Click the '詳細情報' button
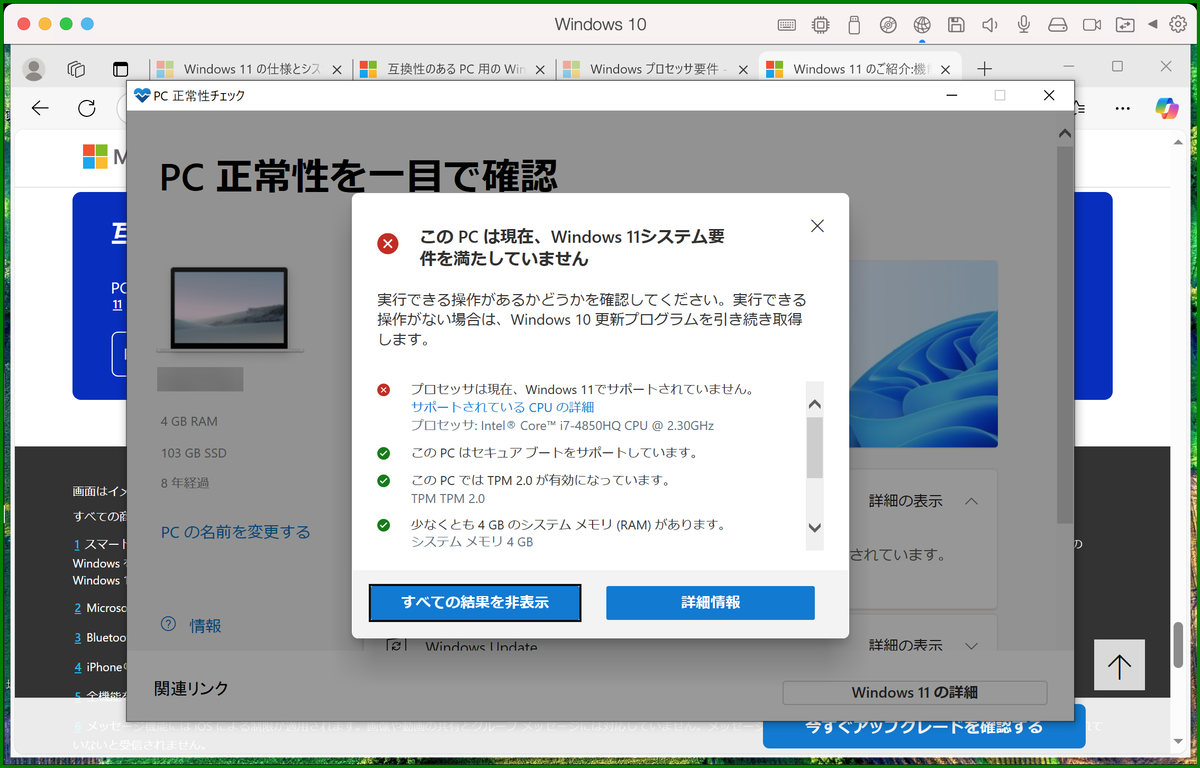 710,603
